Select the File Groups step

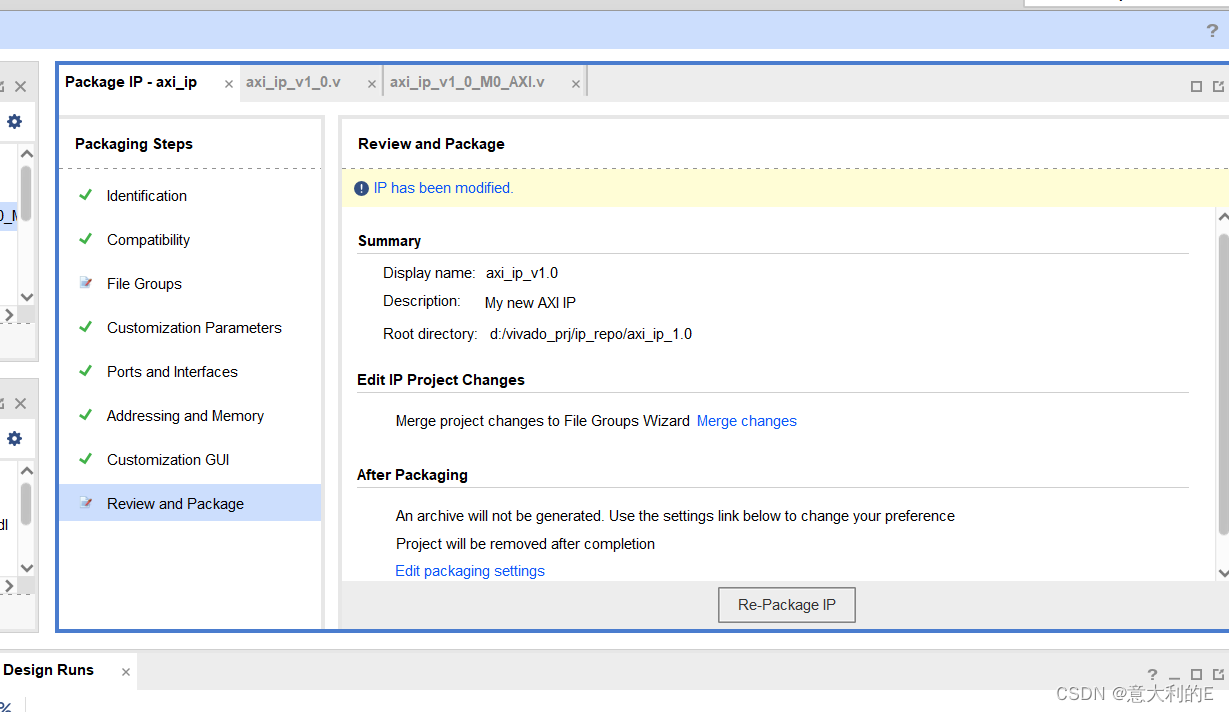coord(144,284)
